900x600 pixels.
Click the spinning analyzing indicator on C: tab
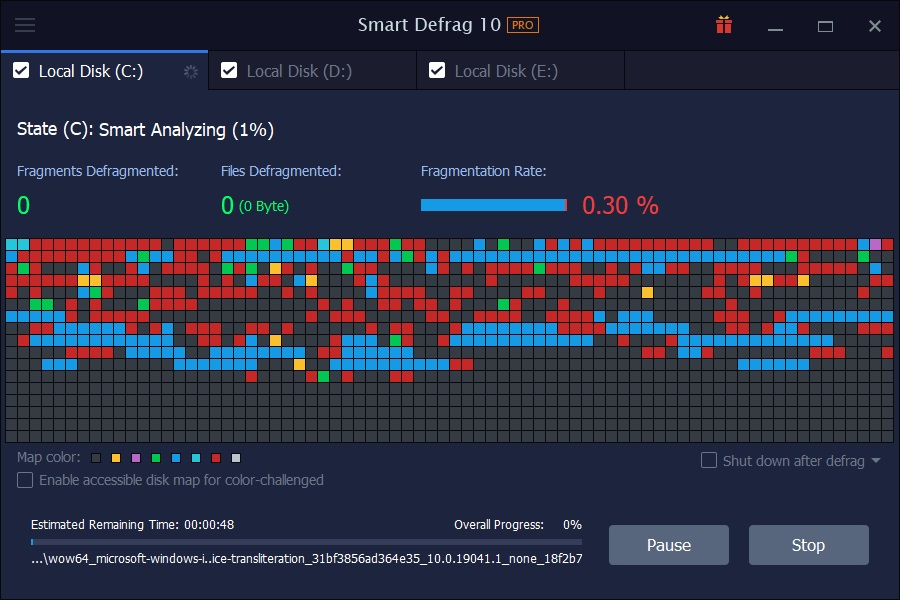click(191, 71)
